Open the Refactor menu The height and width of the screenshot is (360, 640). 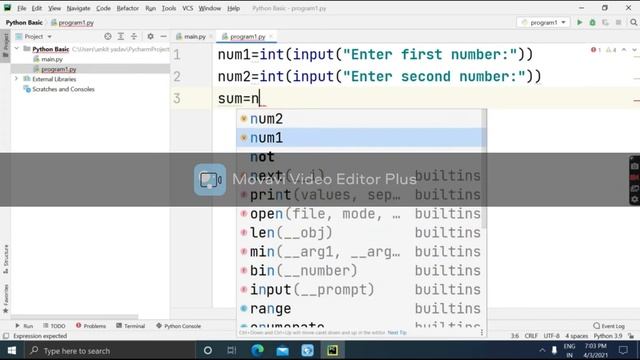[127, 8]
